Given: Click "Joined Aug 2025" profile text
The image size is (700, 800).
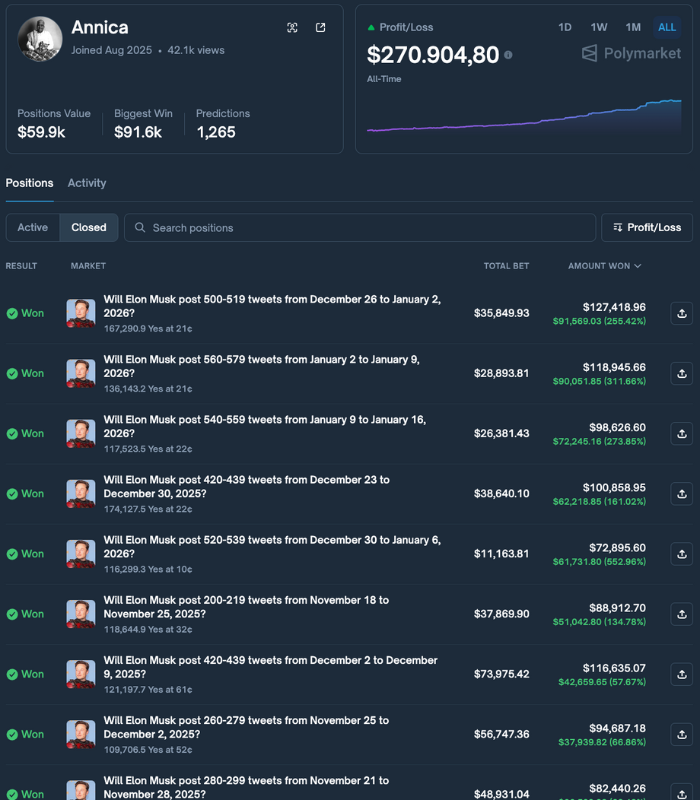Looking at the screenshot, I should [111, 51].
